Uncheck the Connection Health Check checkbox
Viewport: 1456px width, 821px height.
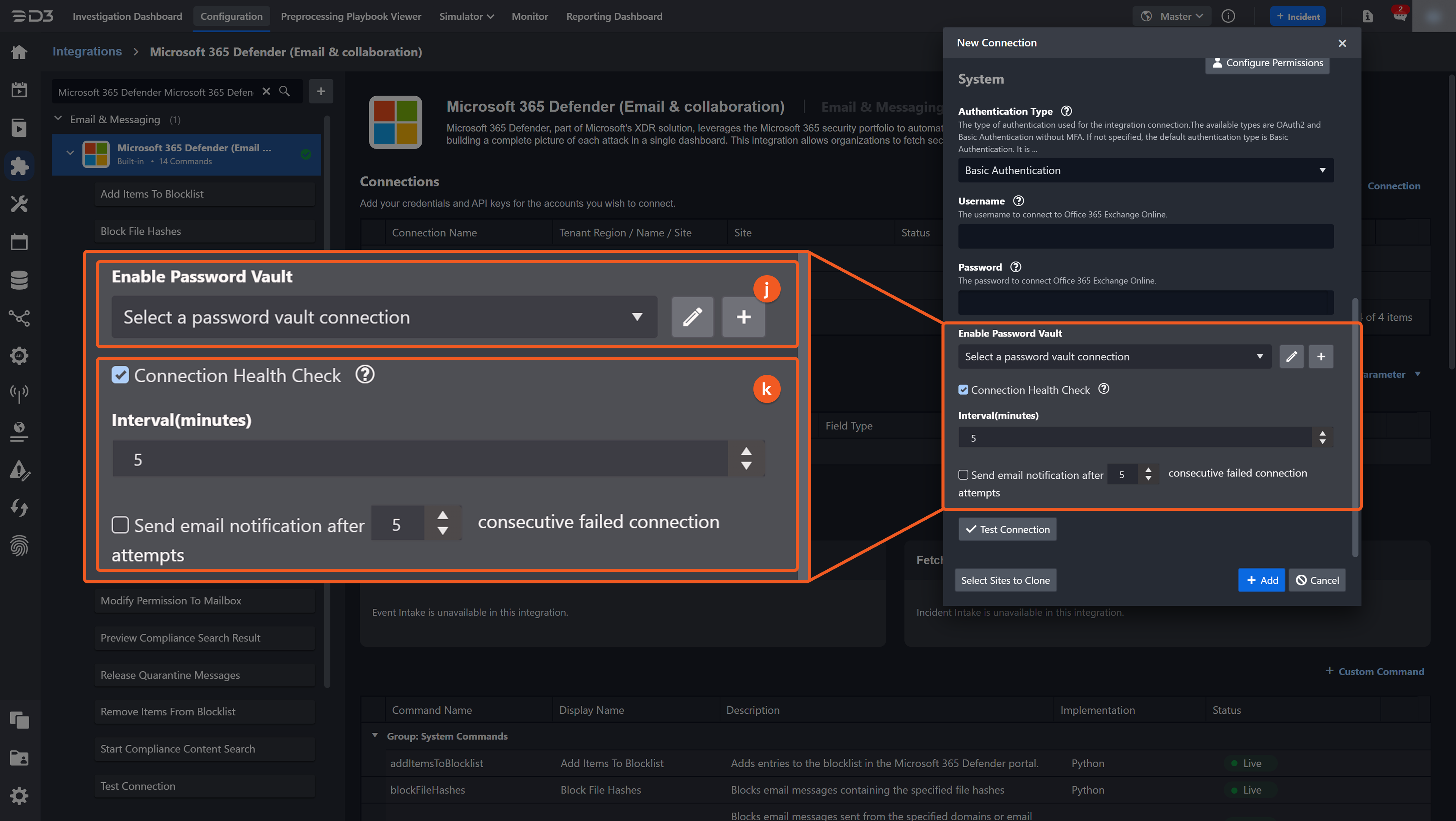point(963,390)
